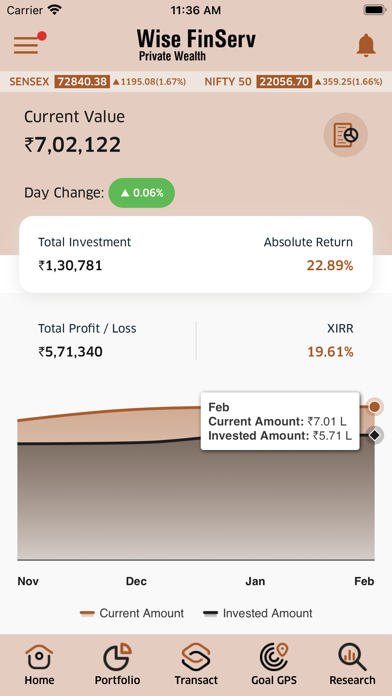Select the black diamond Invested Amount marker
Screen dimensions: 392x696
pos(375,435)
